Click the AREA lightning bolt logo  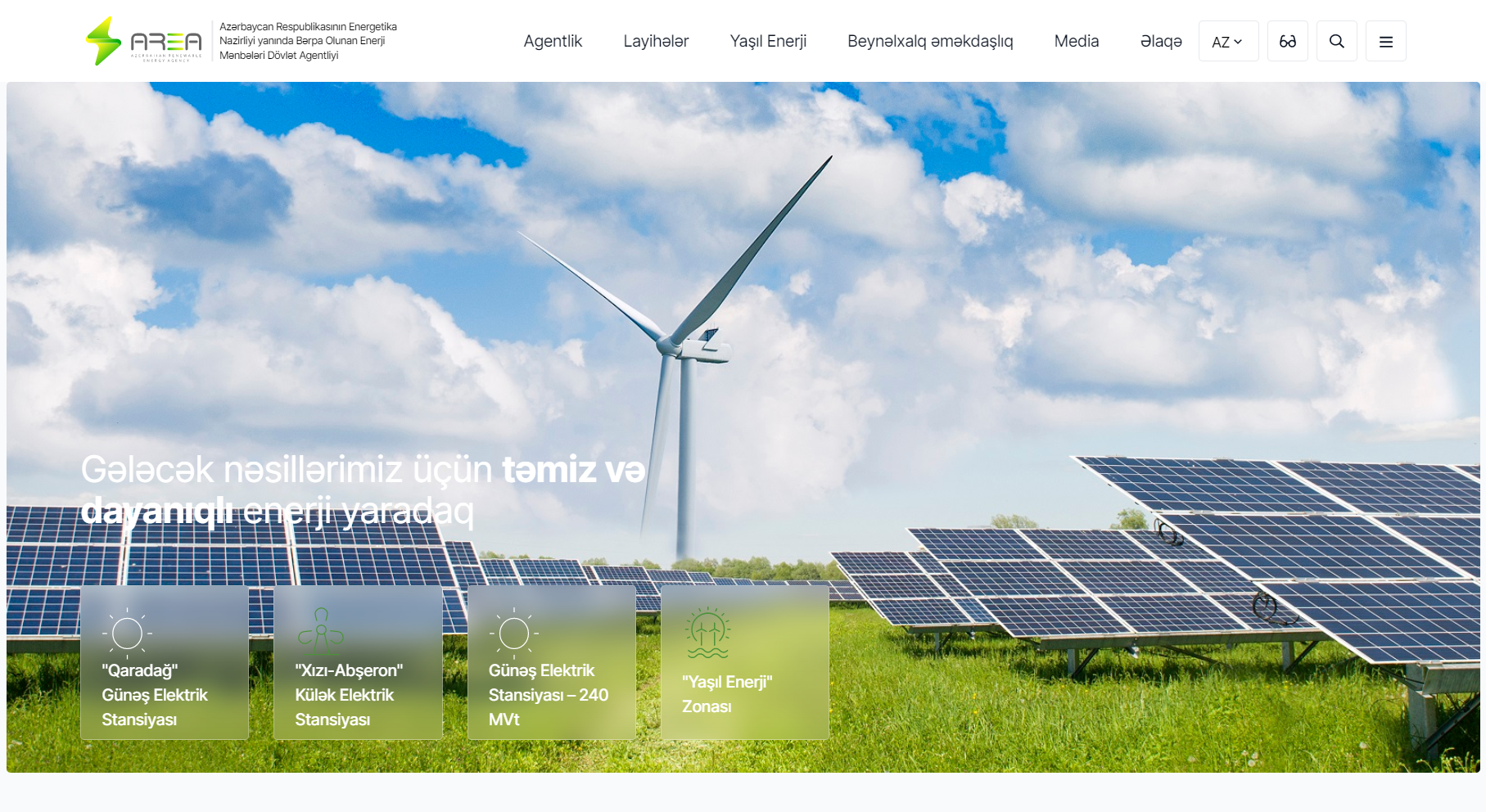pos(104,41)
